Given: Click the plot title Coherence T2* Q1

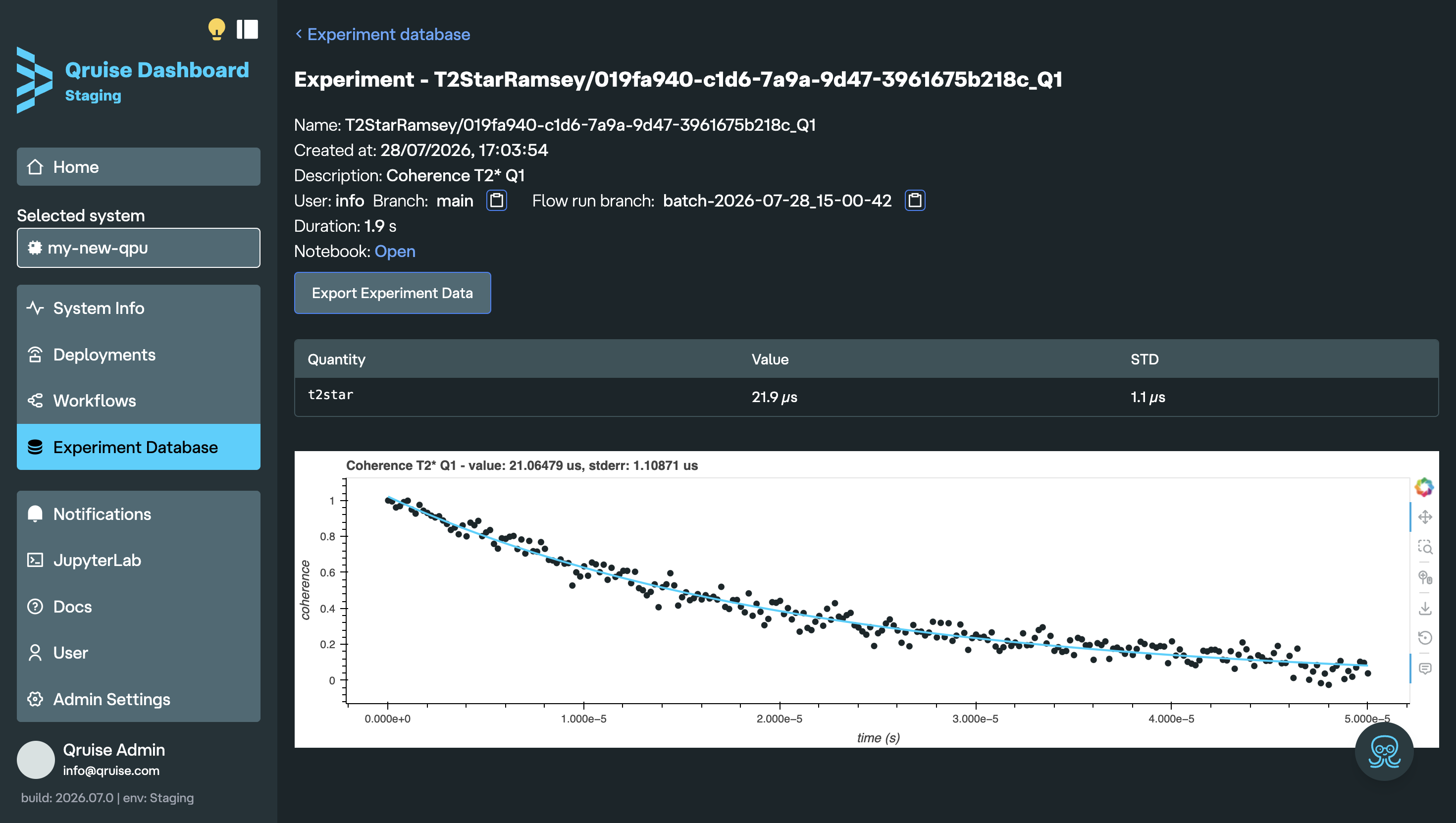Looking at the screenshot, I should pyautogui.click(x=521, y=466).
